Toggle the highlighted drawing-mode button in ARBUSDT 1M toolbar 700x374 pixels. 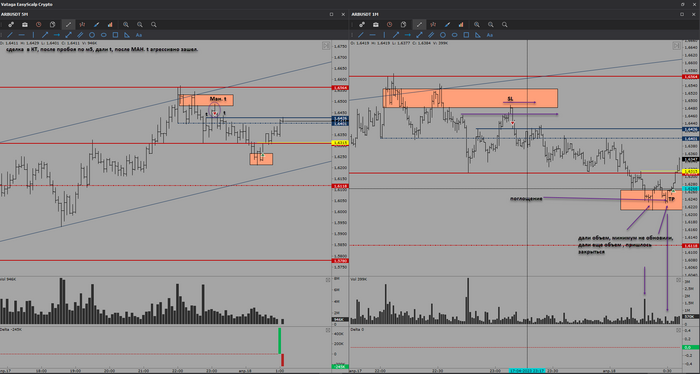click(419, 25)
